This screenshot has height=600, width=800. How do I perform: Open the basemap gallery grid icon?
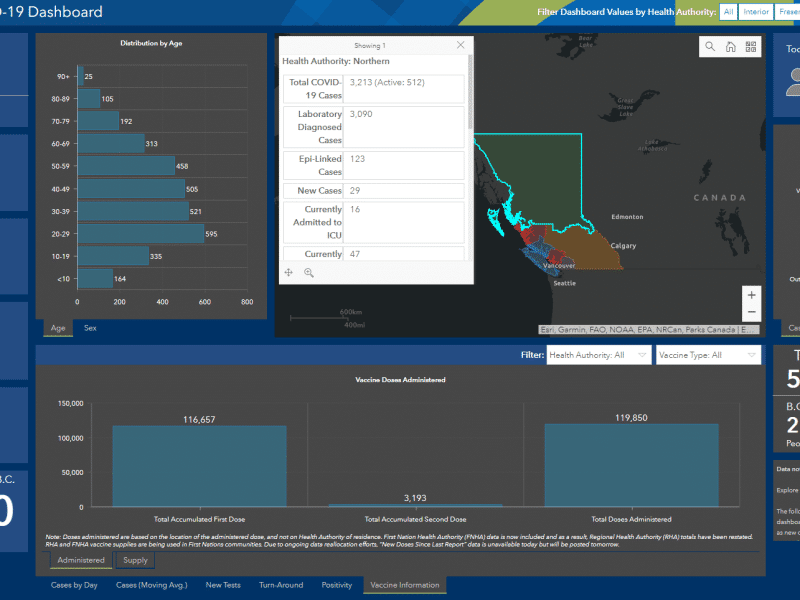coord(751,46)
